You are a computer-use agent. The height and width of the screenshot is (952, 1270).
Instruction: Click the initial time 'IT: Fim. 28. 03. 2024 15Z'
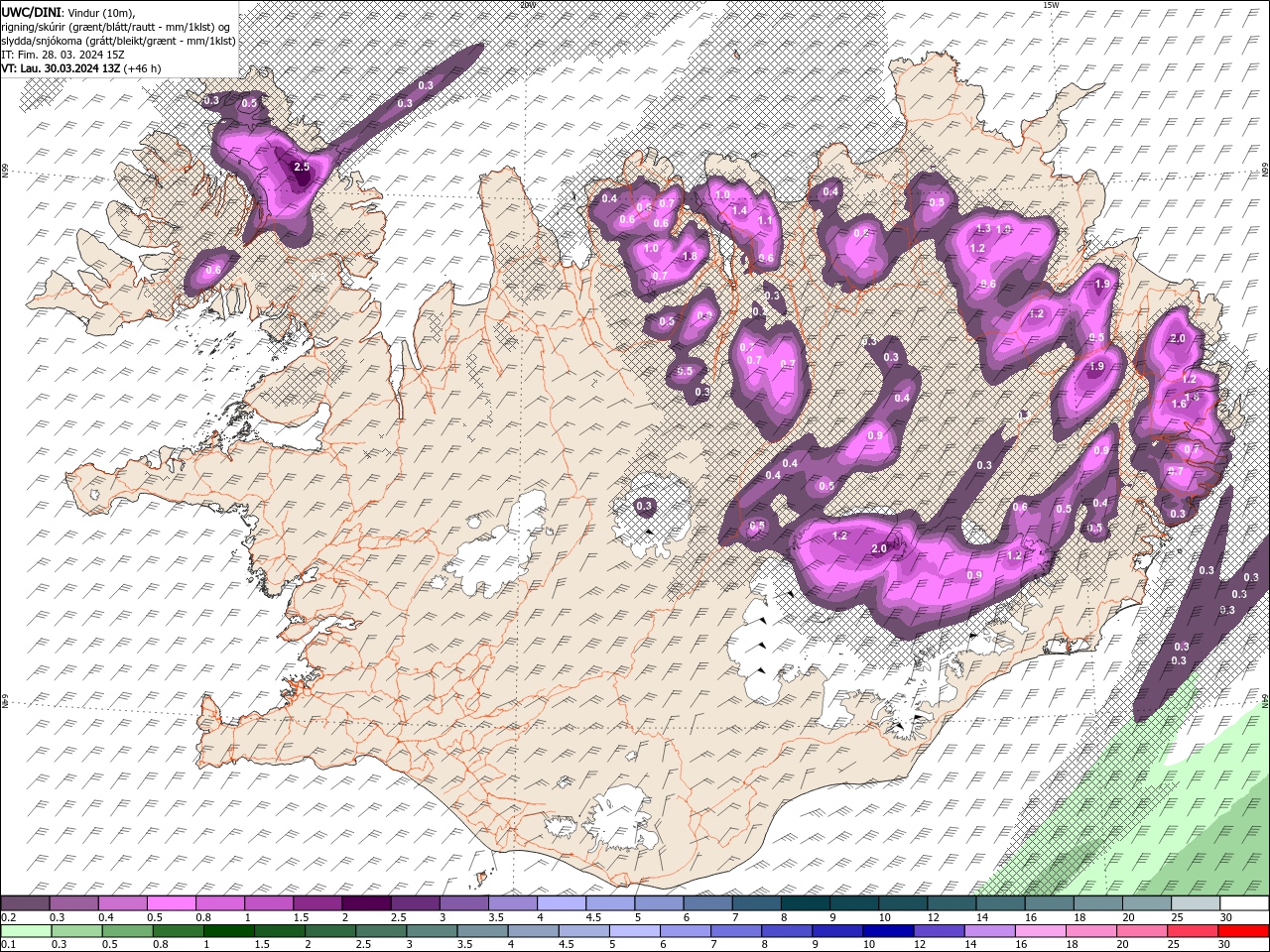[x=61, y=55]
